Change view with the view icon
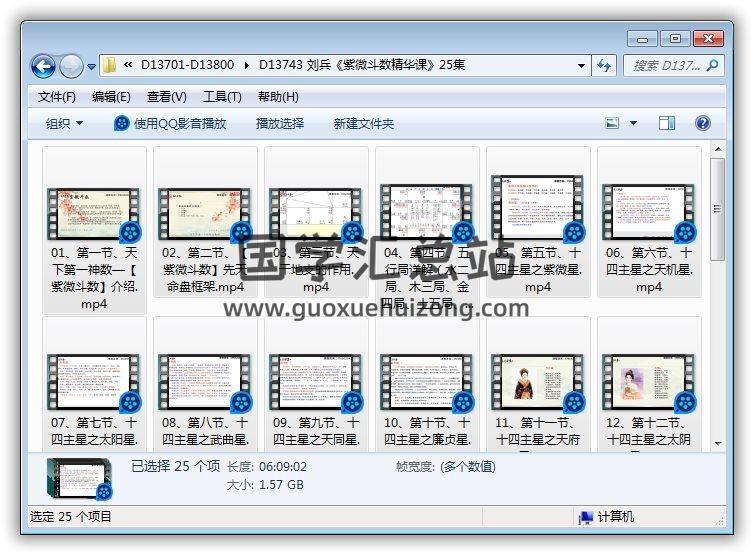Screen dimensions: 754x555 (612, 124)
